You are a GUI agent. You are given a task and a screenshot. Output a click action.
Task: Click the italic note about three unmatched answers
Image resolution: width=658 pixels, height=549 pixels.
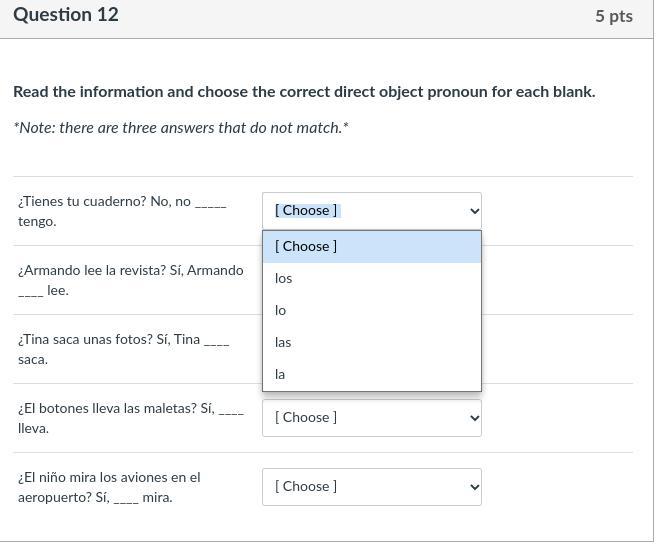(x=181, y=128)
